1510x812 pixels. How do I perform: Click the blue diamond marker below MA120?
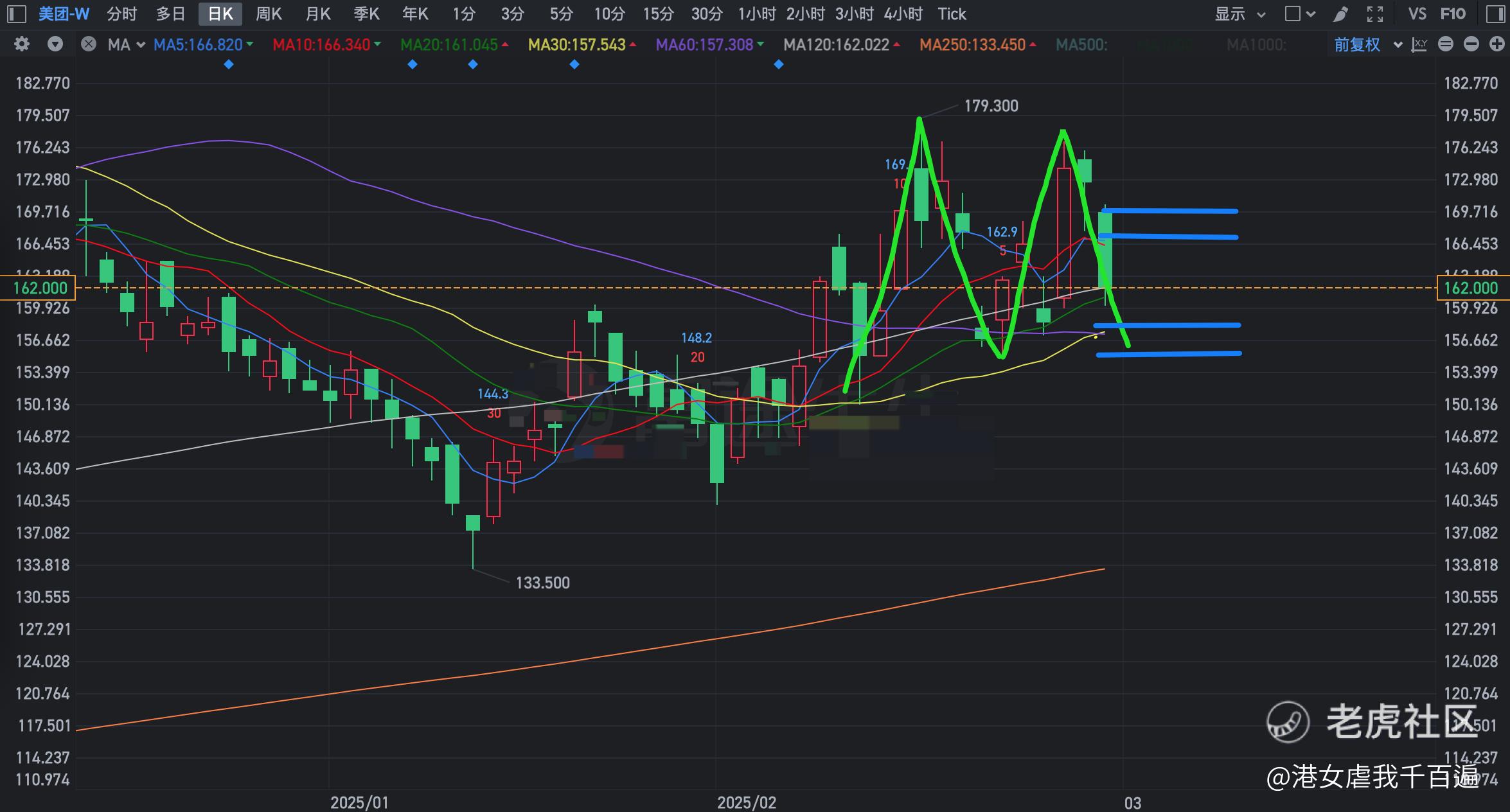pyautogui.click(x=779, y=64)
